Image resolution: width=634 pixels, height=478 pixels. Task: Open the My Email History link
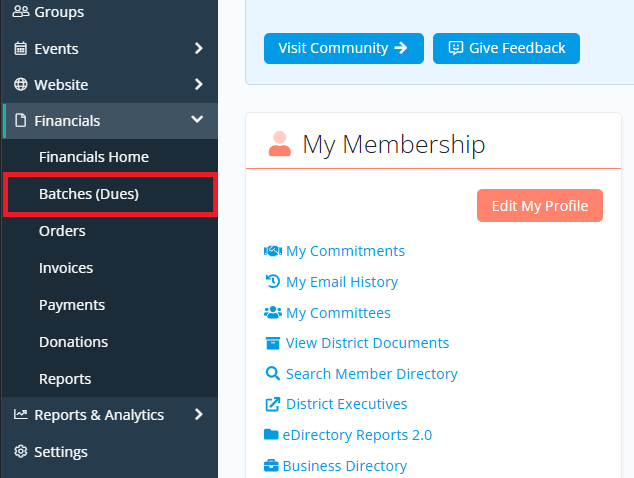(x=342, y=282)
